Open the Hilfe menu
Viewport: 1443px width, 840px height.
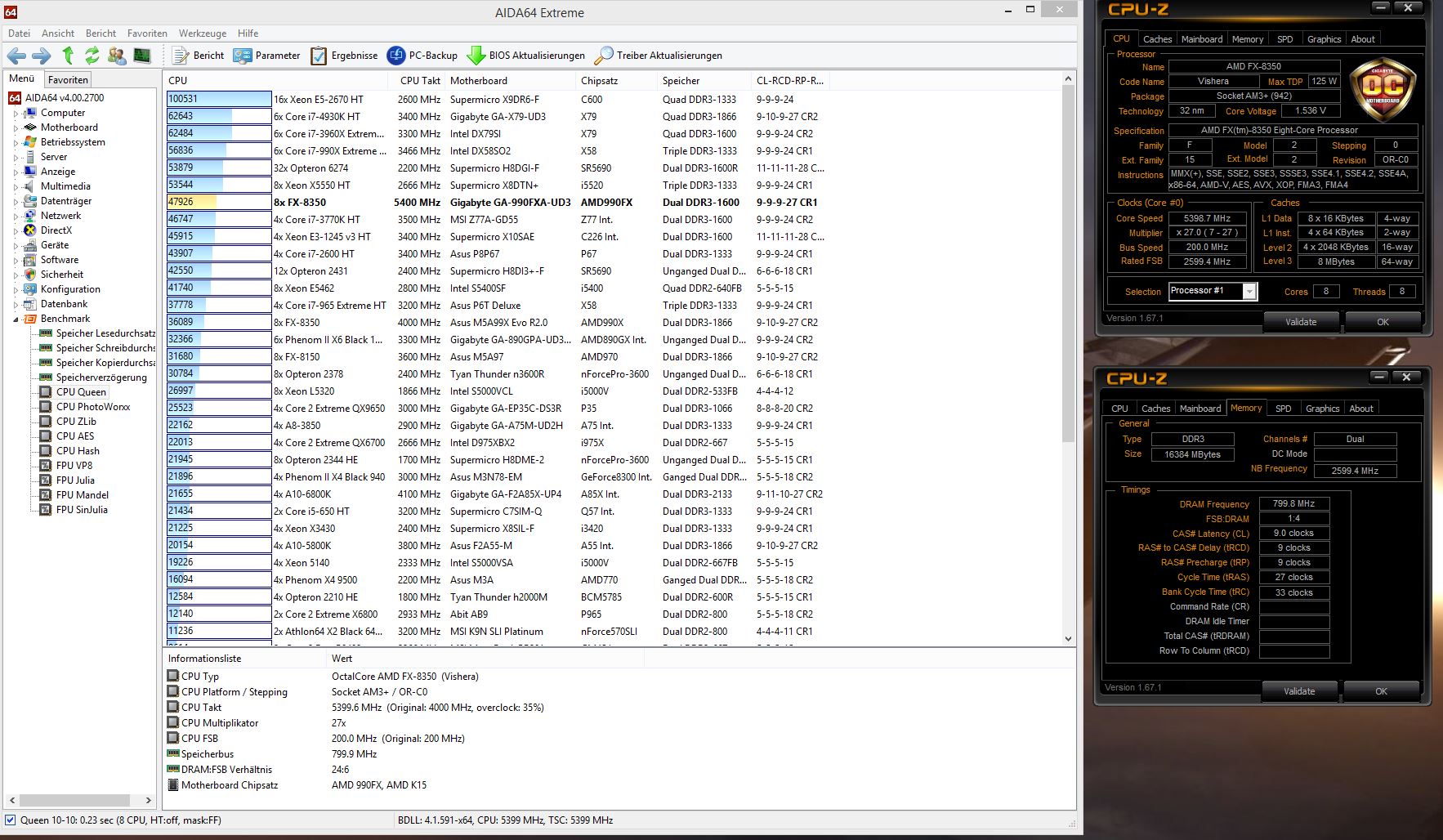(248, 34)
